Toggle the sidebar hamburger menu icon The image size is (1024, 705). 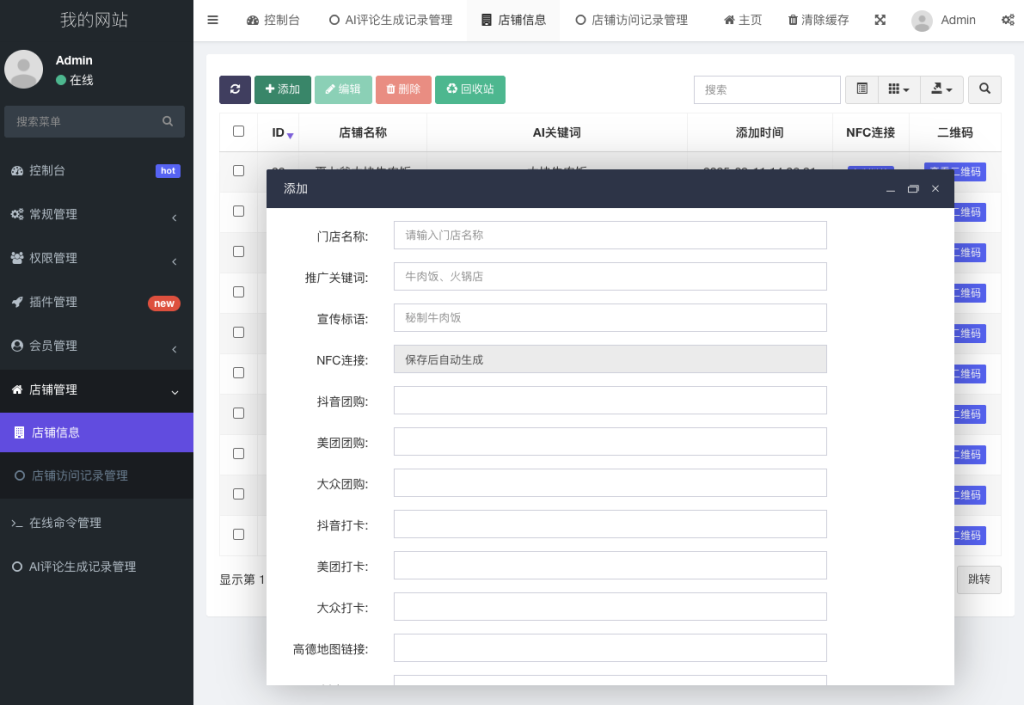point(213,20)
